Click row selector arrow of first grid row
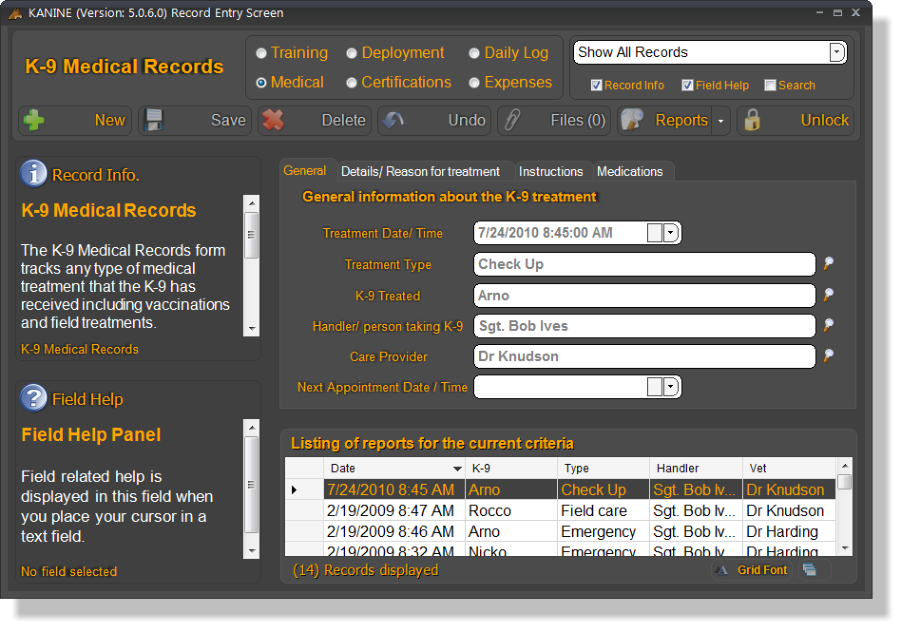Viewport: 900px width, 629px height. point(294,490)
